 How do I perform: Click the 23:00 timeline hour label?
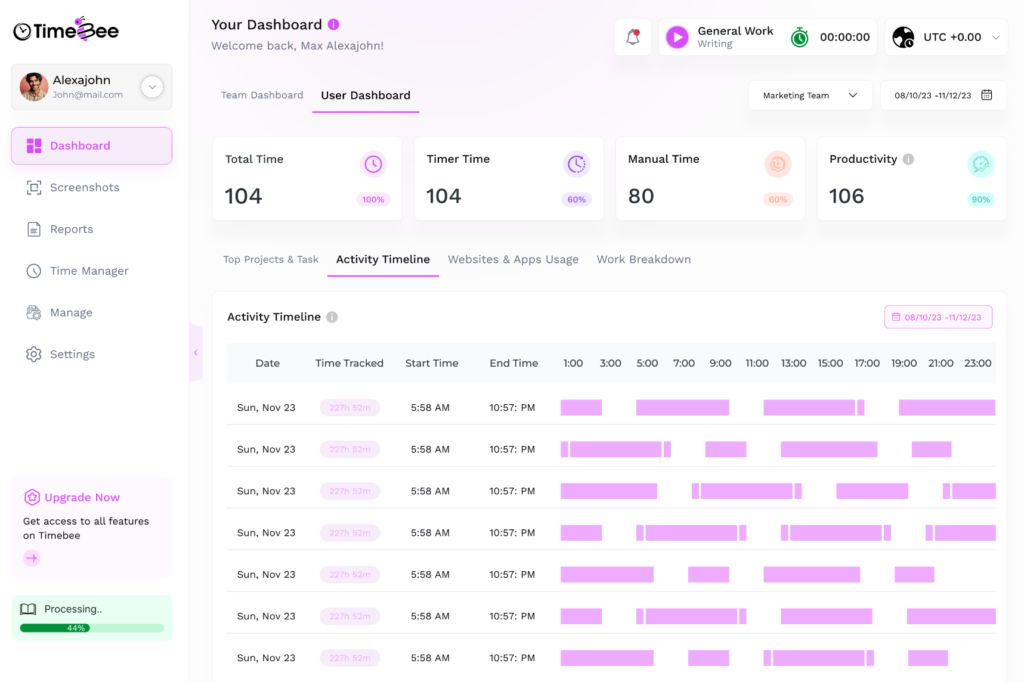pos(978,363)
